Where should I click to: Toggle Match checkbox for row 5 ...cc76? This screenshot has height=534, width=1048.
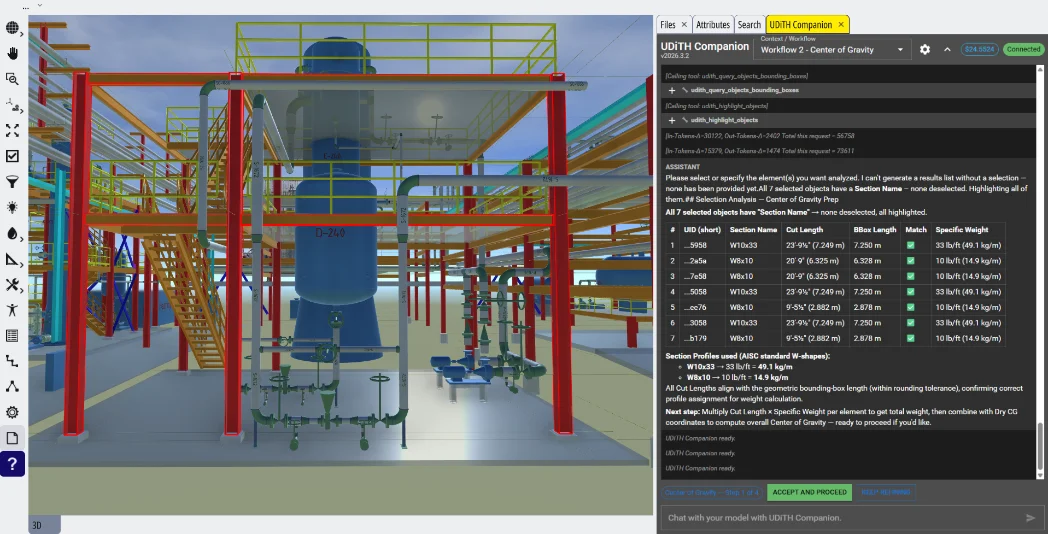click(910, 307)
